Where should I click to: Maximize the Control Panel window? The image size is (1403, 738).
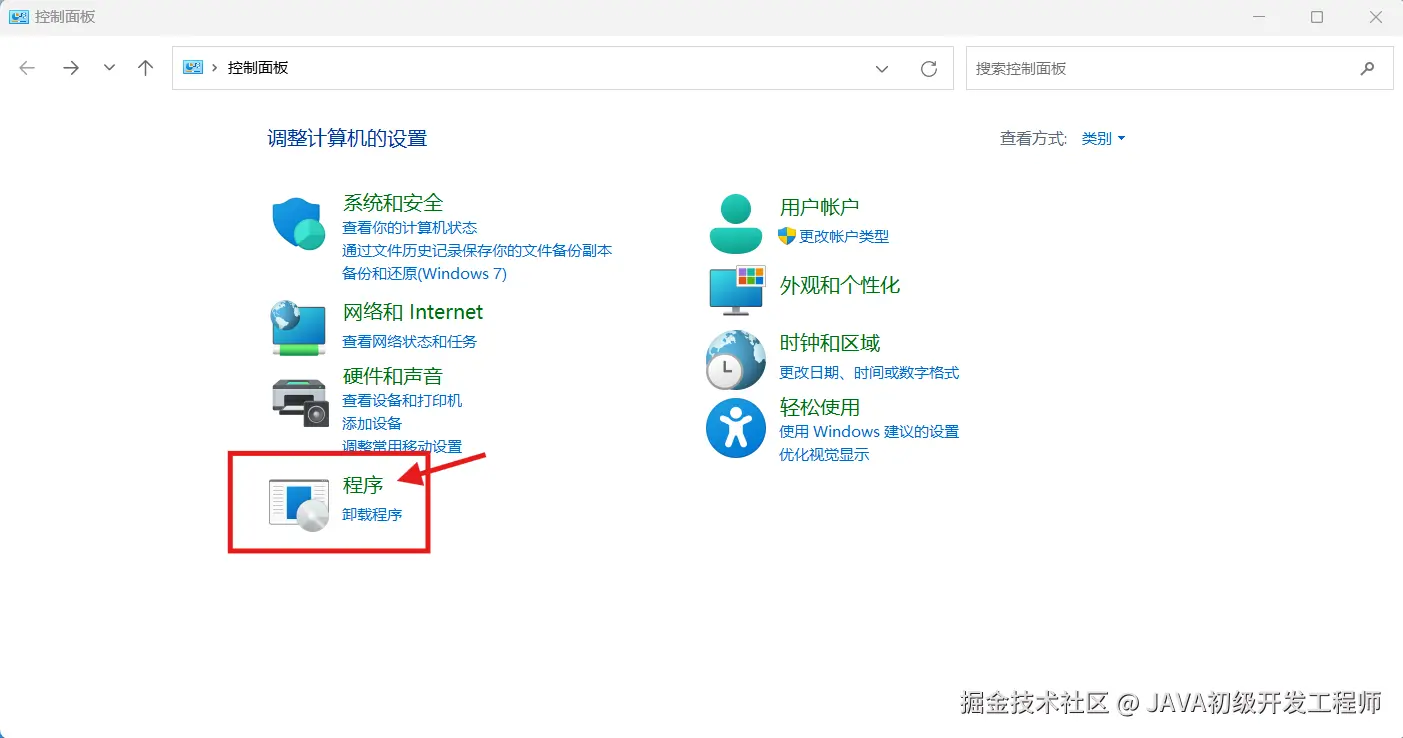[1317, 17]
